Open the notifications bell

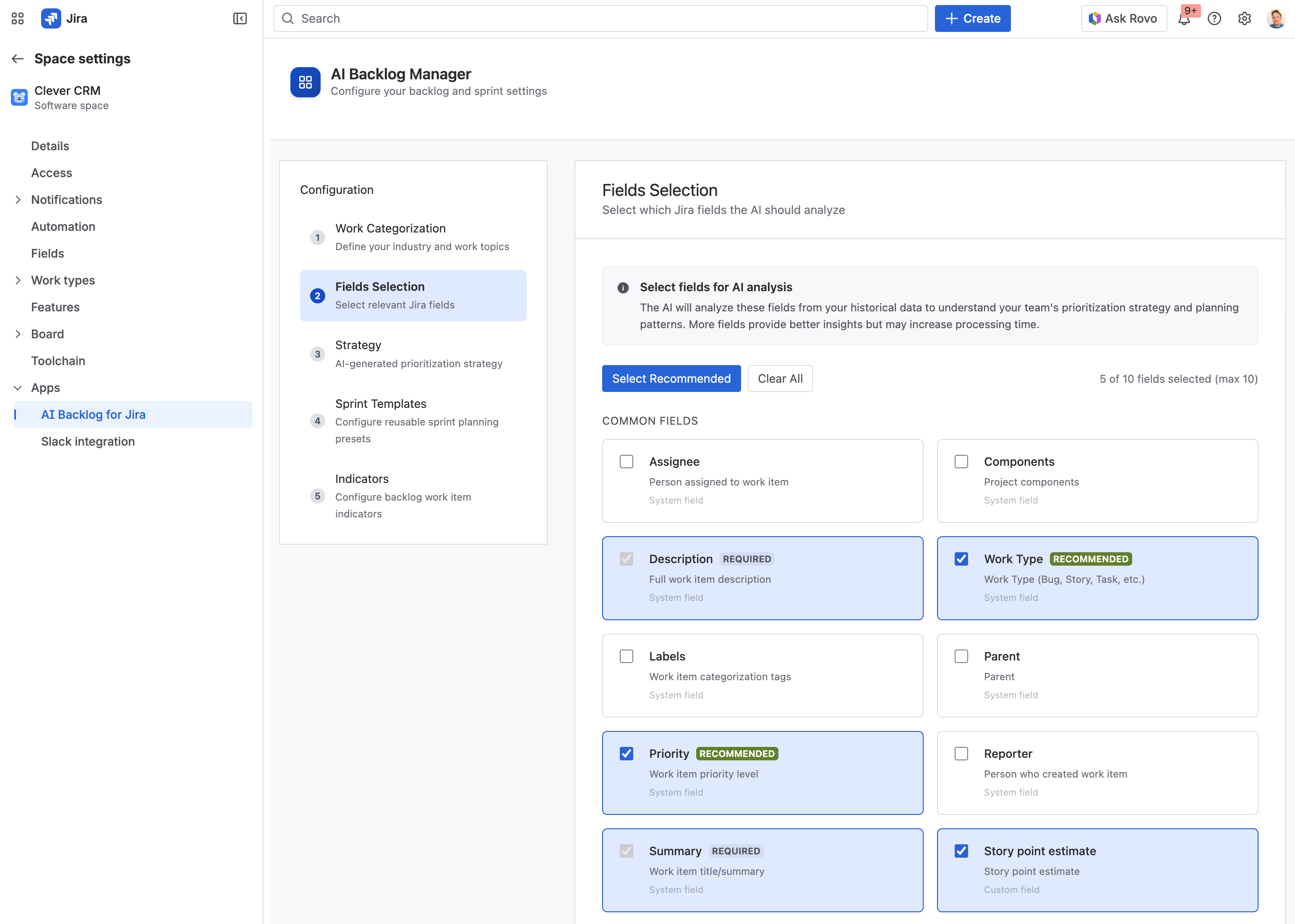click(x=1184, y=18)
